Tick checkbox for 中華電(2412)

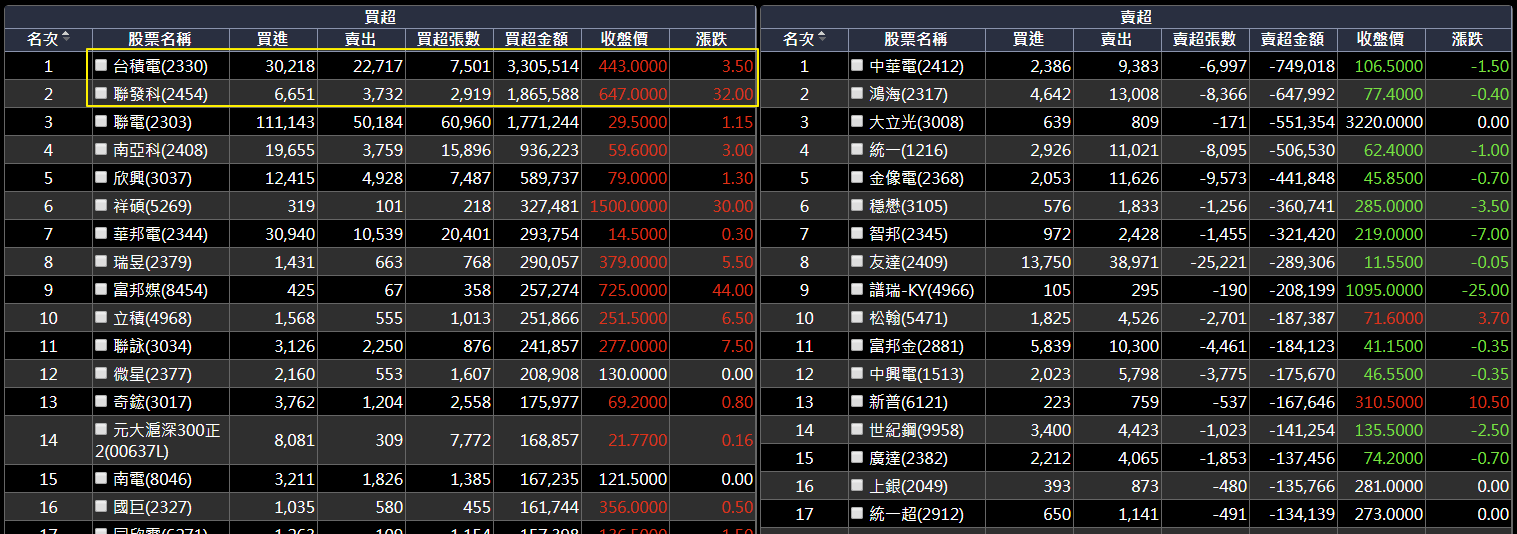pos(857,65)
